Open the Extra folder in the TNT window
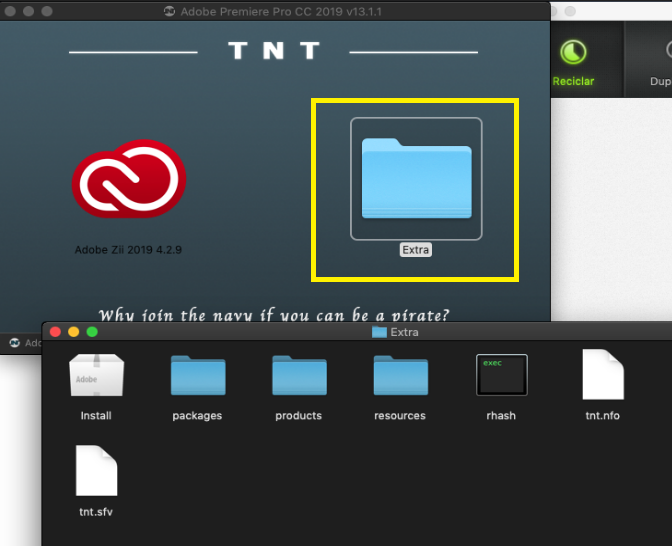The image size is (672, 546). pos(416,180)
